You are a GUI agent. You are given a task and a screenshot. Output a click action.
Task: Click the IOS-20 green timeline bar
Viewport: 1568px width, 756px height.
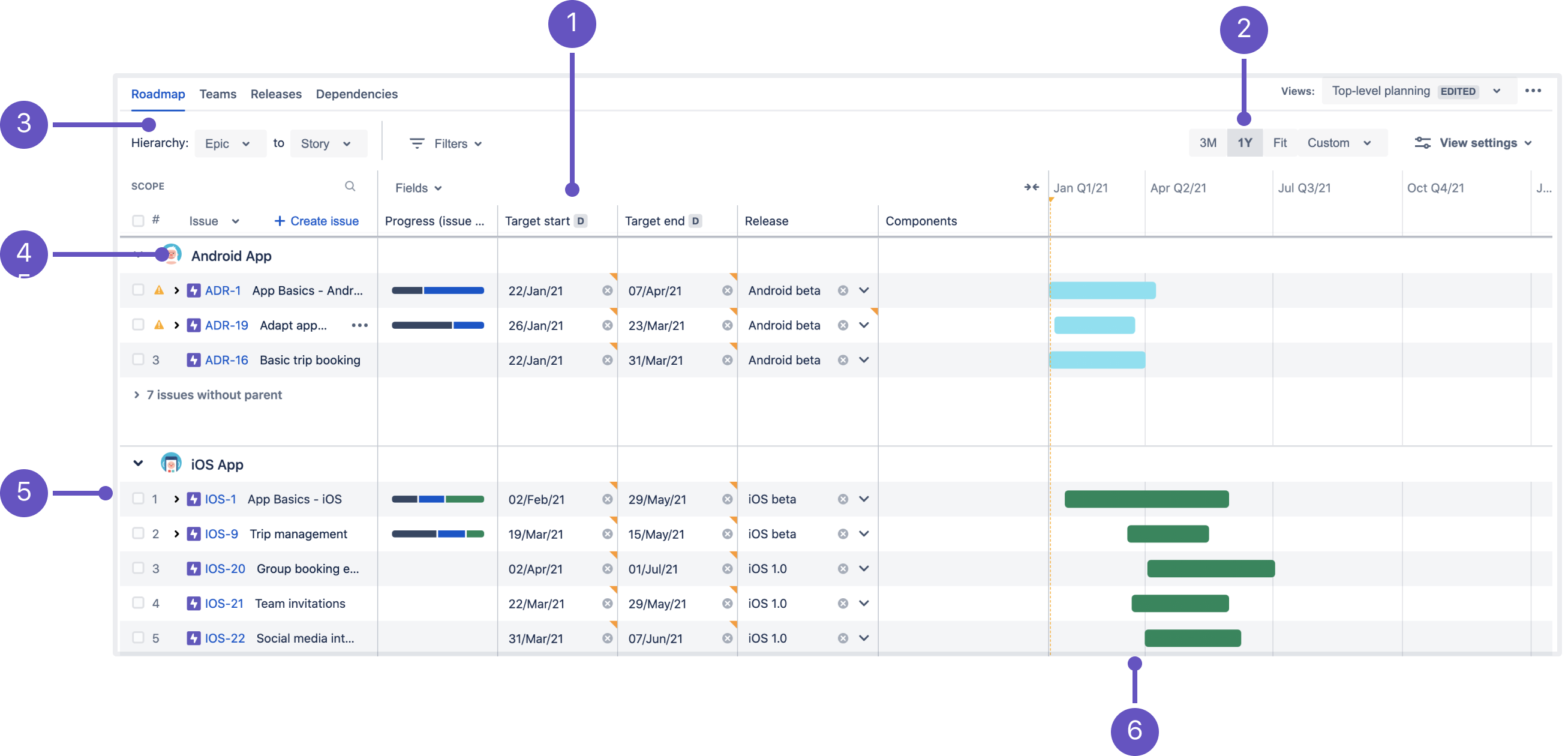[x=1210, y=569]
